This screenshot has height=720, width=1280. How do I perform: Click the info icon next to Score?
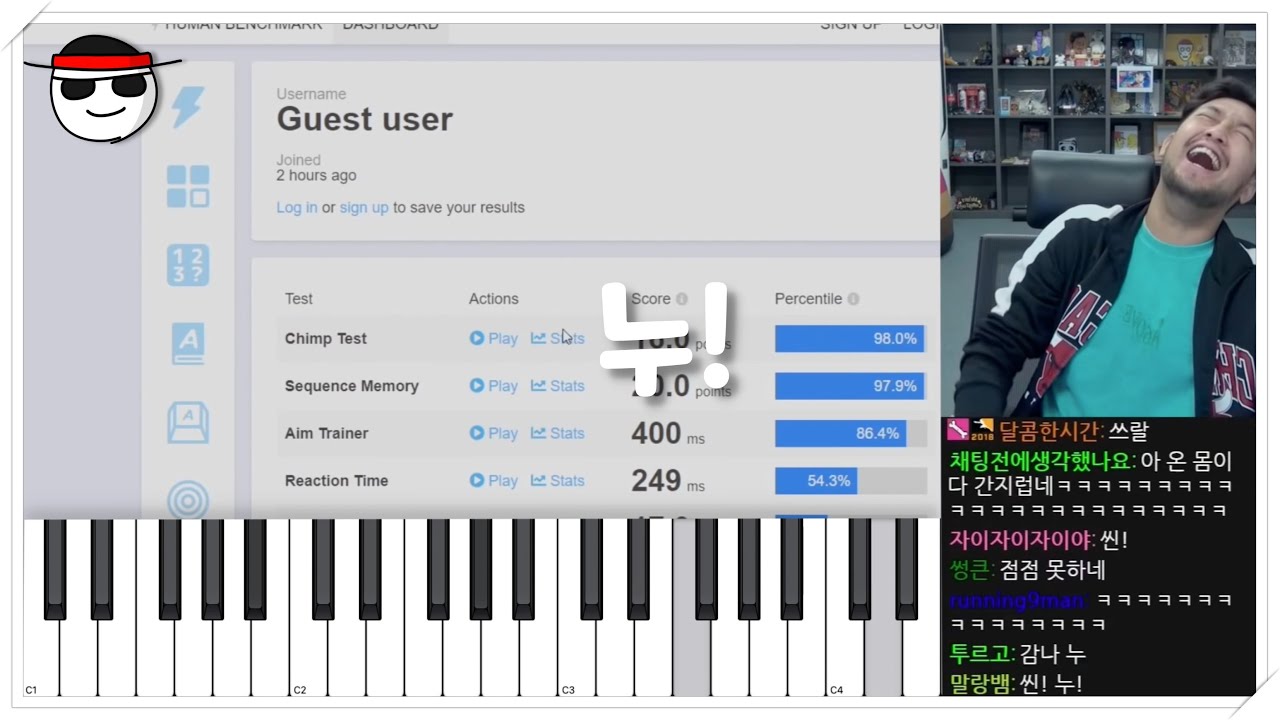coord(682,299)
